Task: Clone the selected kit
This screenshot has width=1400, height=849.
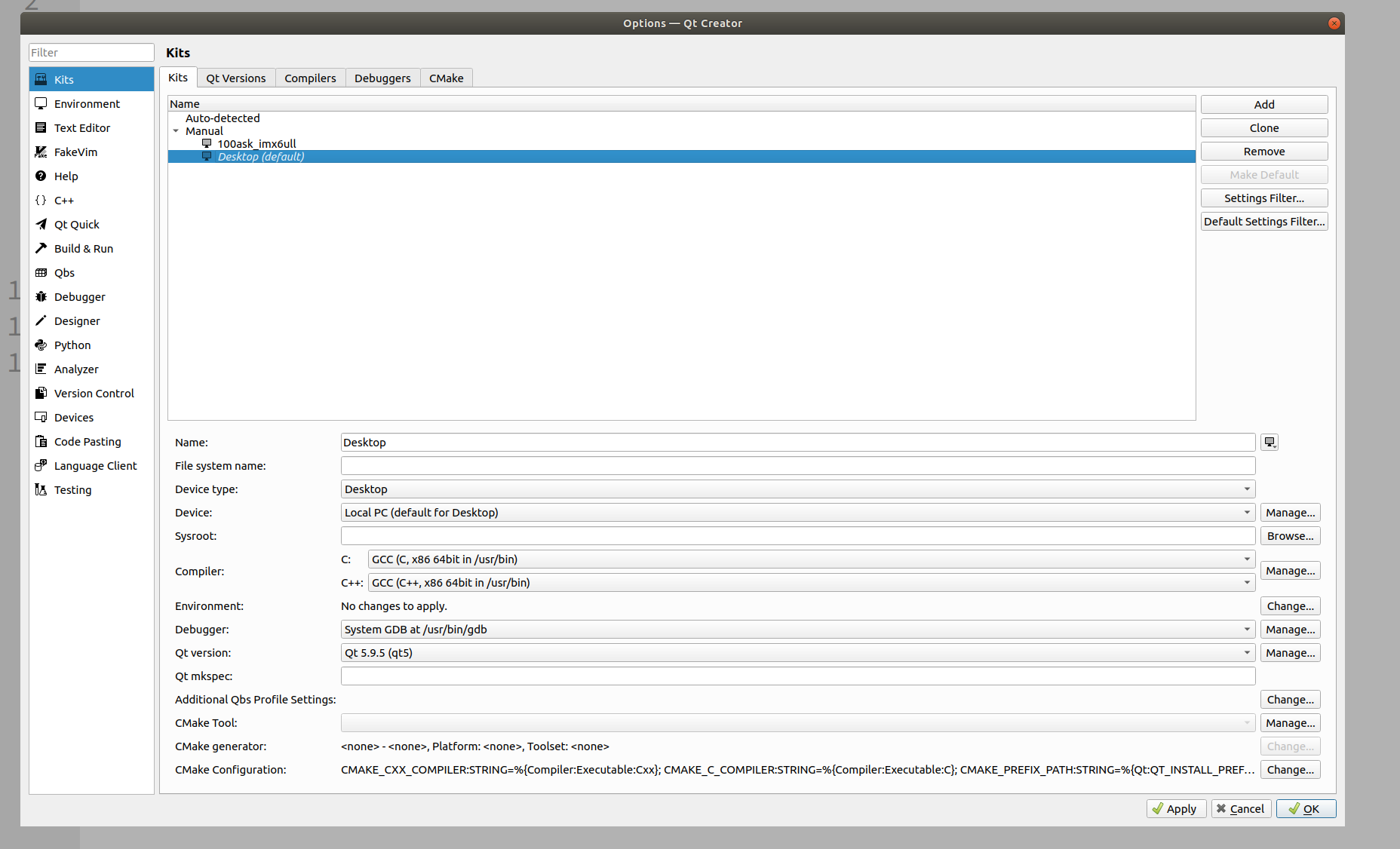Action: [1264, 128]
